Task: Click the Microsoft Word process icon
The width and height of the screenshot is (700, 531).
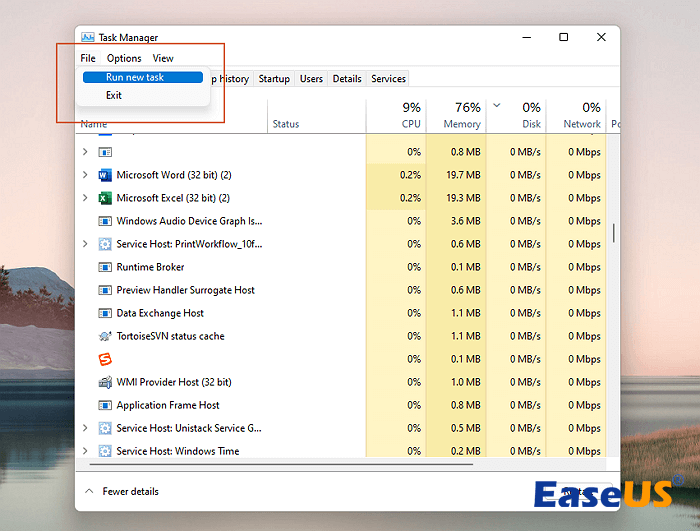Action: tap(105, 175)
